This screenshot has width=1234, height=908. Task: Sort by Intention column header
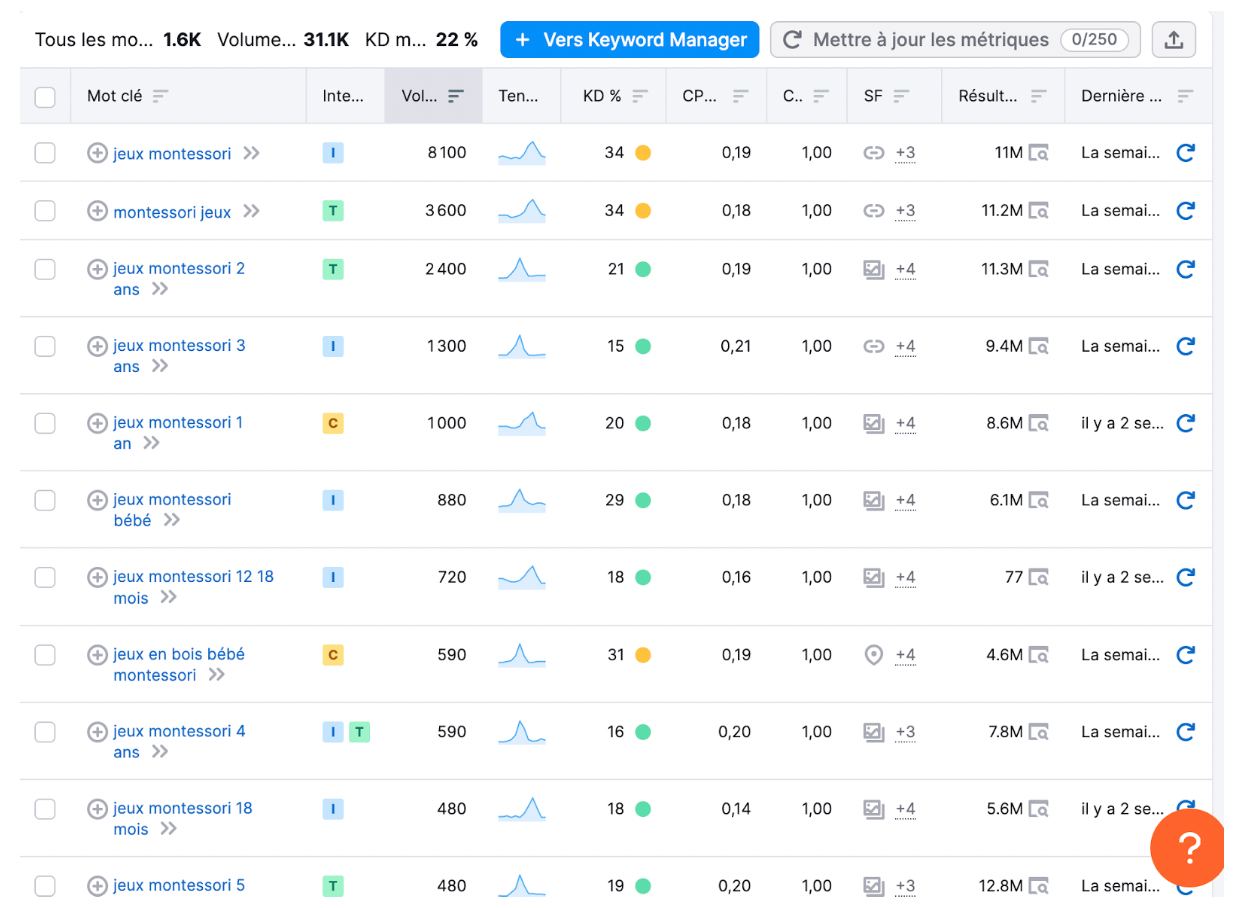click(x=344, y=96)
